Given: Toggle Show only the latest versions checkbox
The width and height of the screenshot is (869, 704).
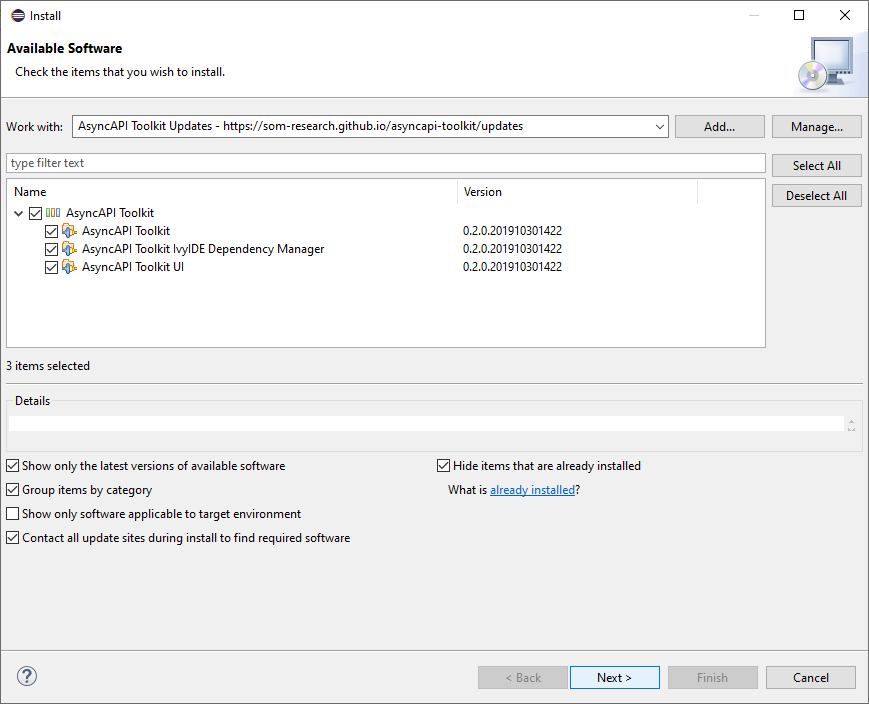Looking at the screenshot, I should 12,466.
